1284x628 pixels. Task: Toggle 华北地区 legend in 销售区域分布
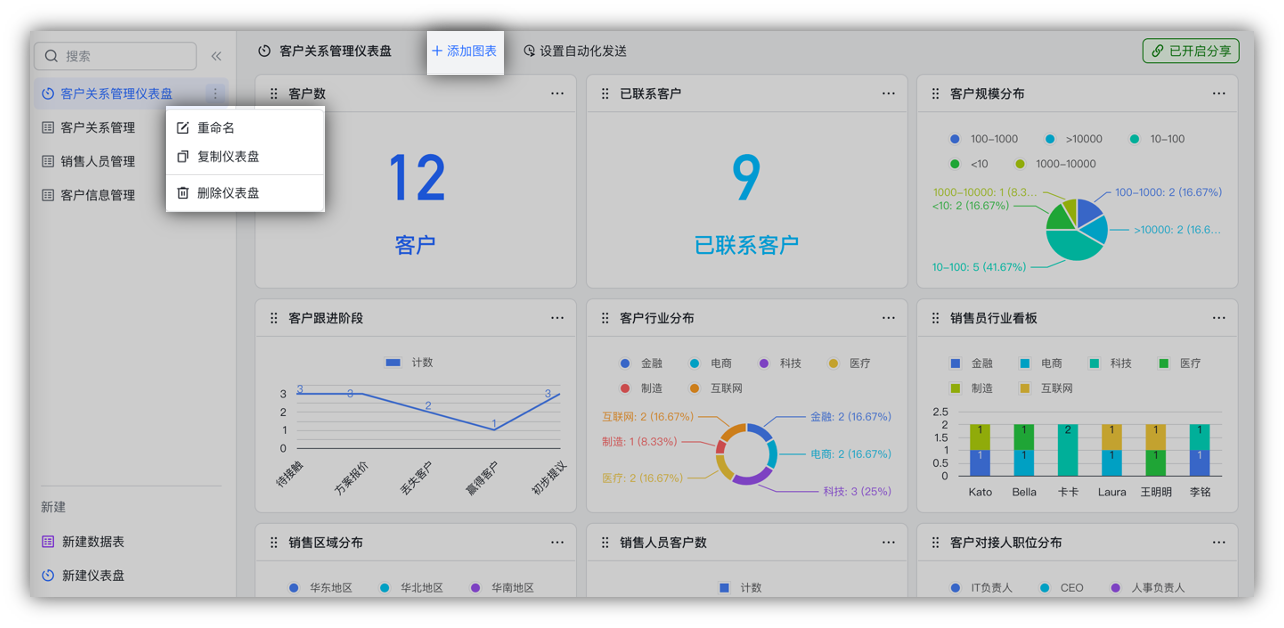coord(411,588)
